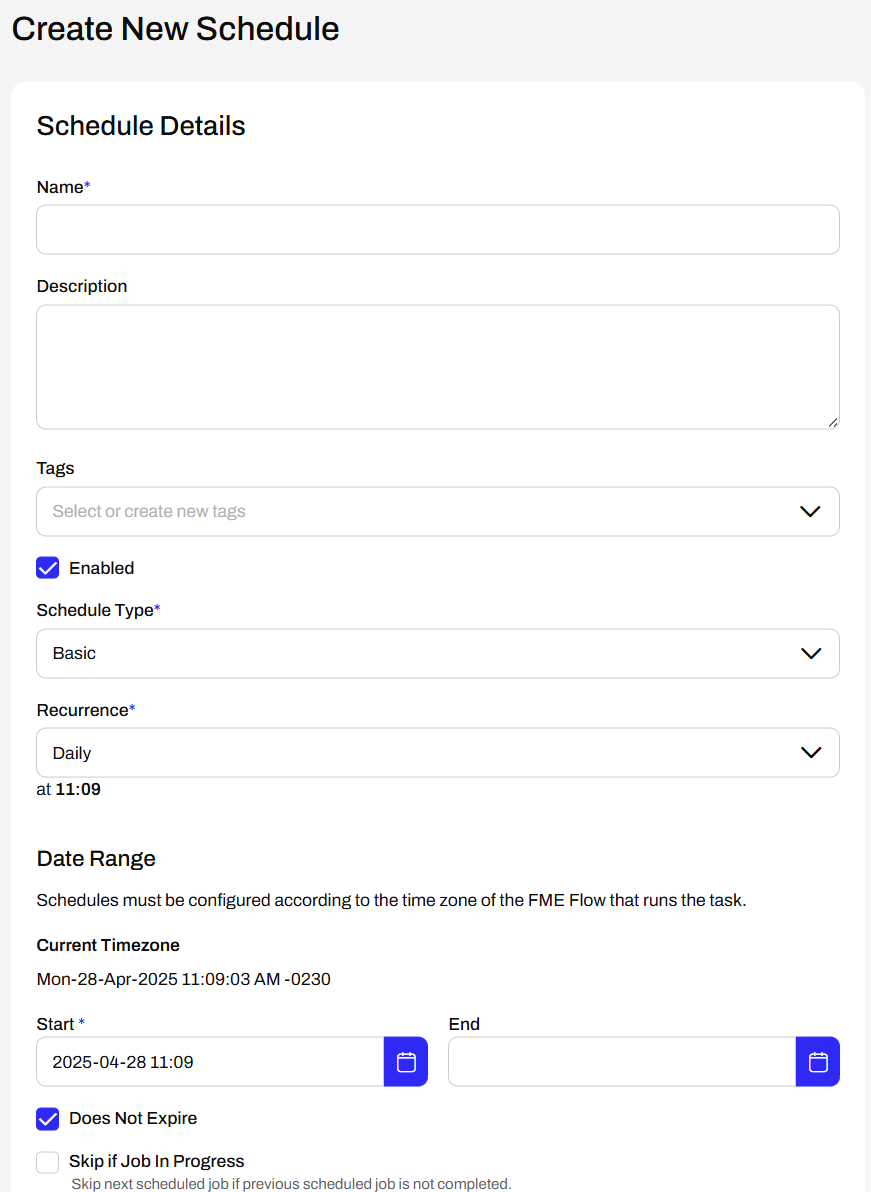Click the Schedule Type chevron arrow
Screen dimensions: 871x1192
pos(811,653)
